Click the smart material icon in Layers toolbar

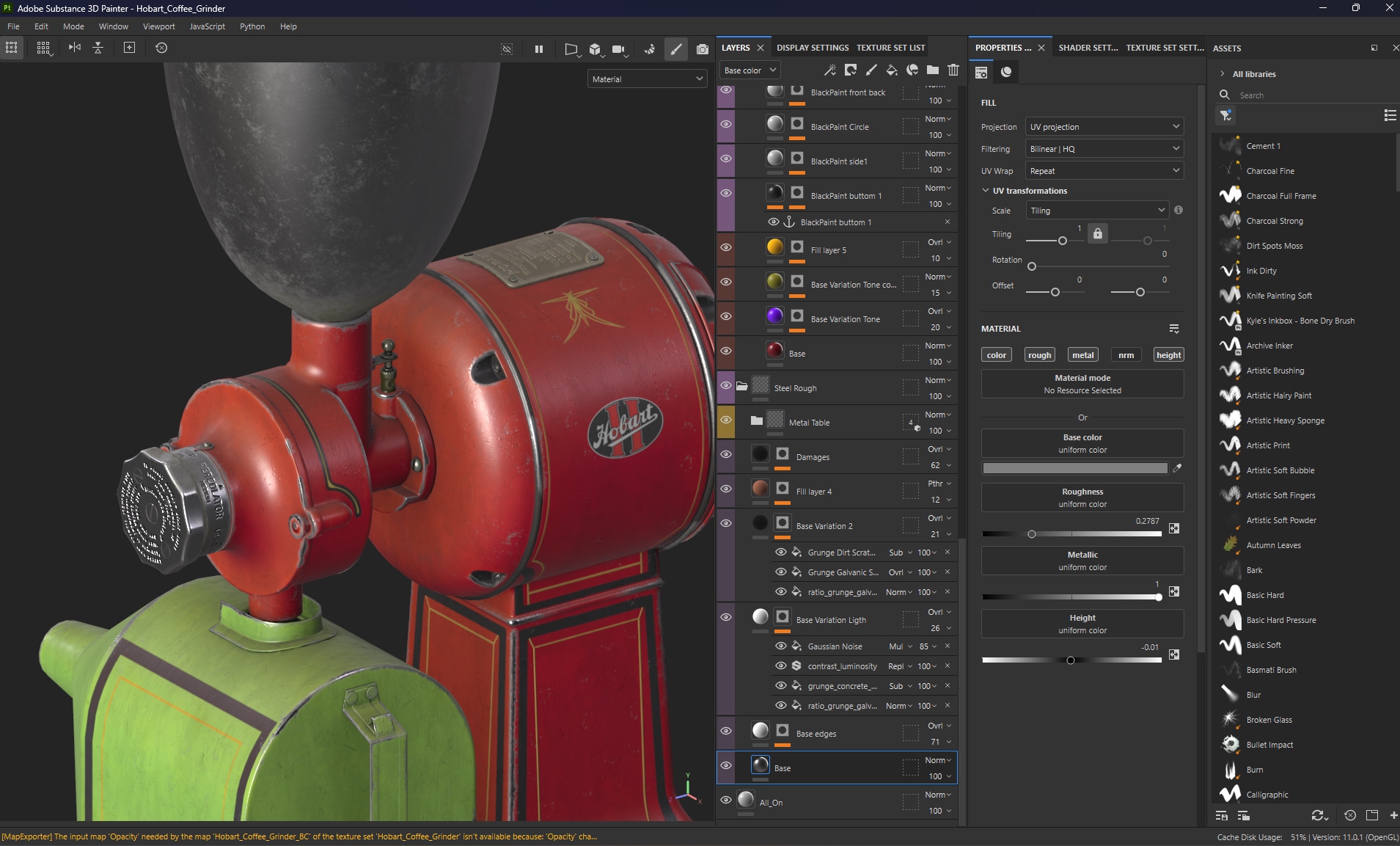tap(912, 70)
